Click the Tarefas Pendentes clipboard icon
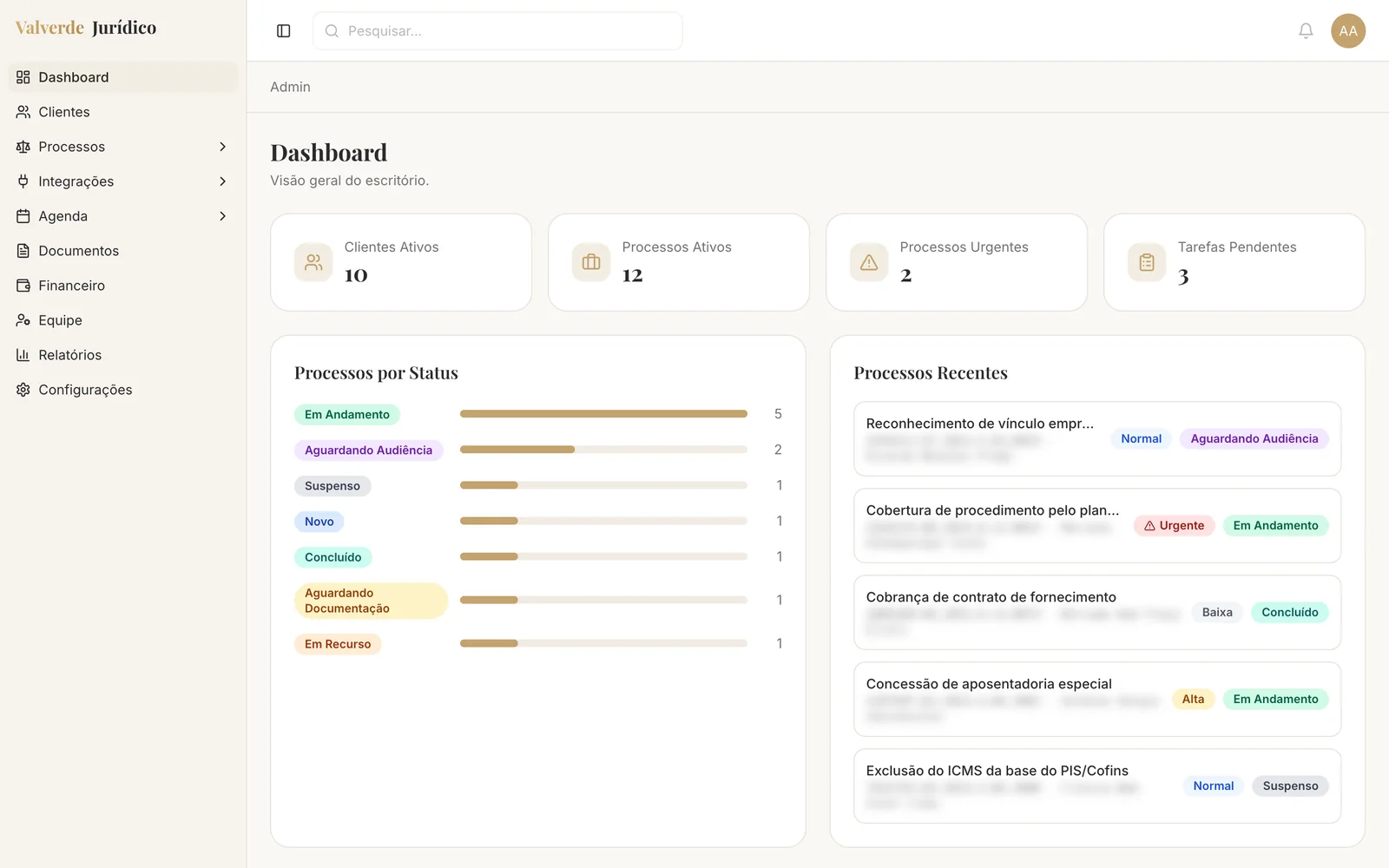This screenshot has height=868, width=1389. click(1147, 262)
